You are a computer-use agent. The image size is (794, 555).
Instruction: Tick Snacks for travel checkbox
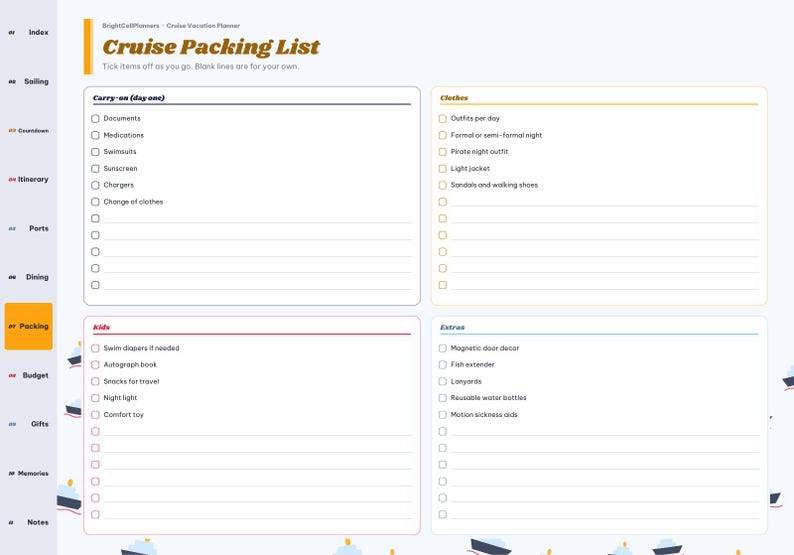tap(95, 381)
